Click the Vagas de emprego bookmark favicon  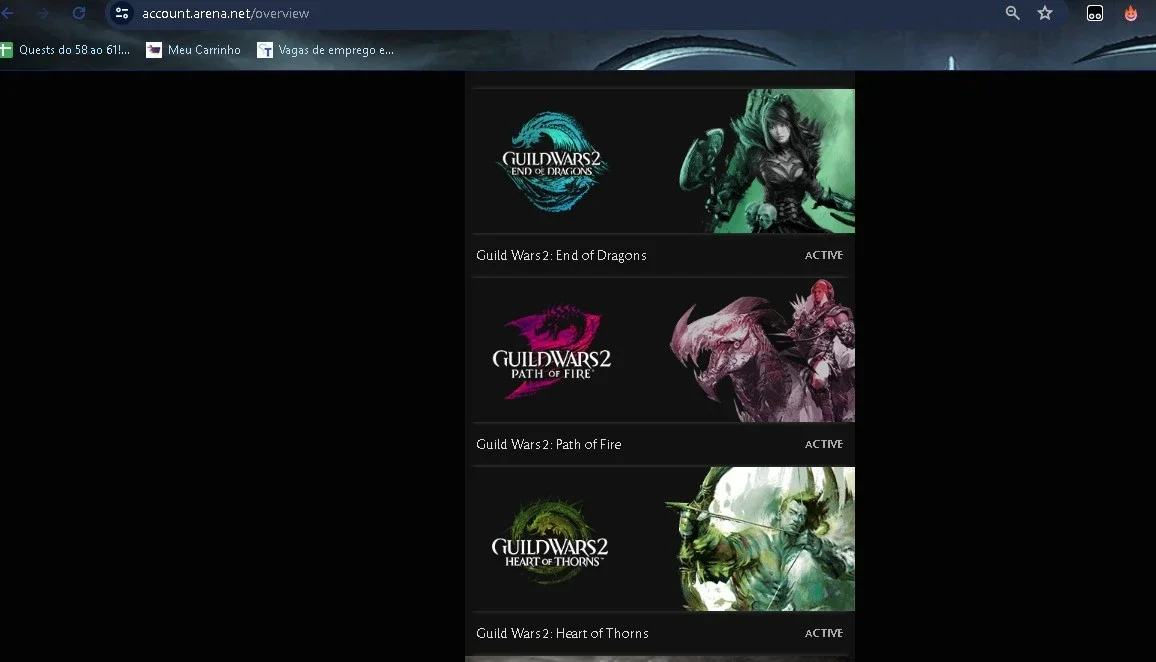(265, 50)
